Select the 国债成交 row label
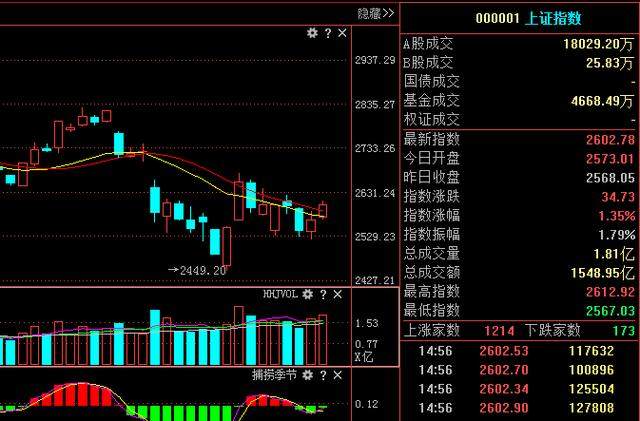The image size is (640, 421). 432,81
